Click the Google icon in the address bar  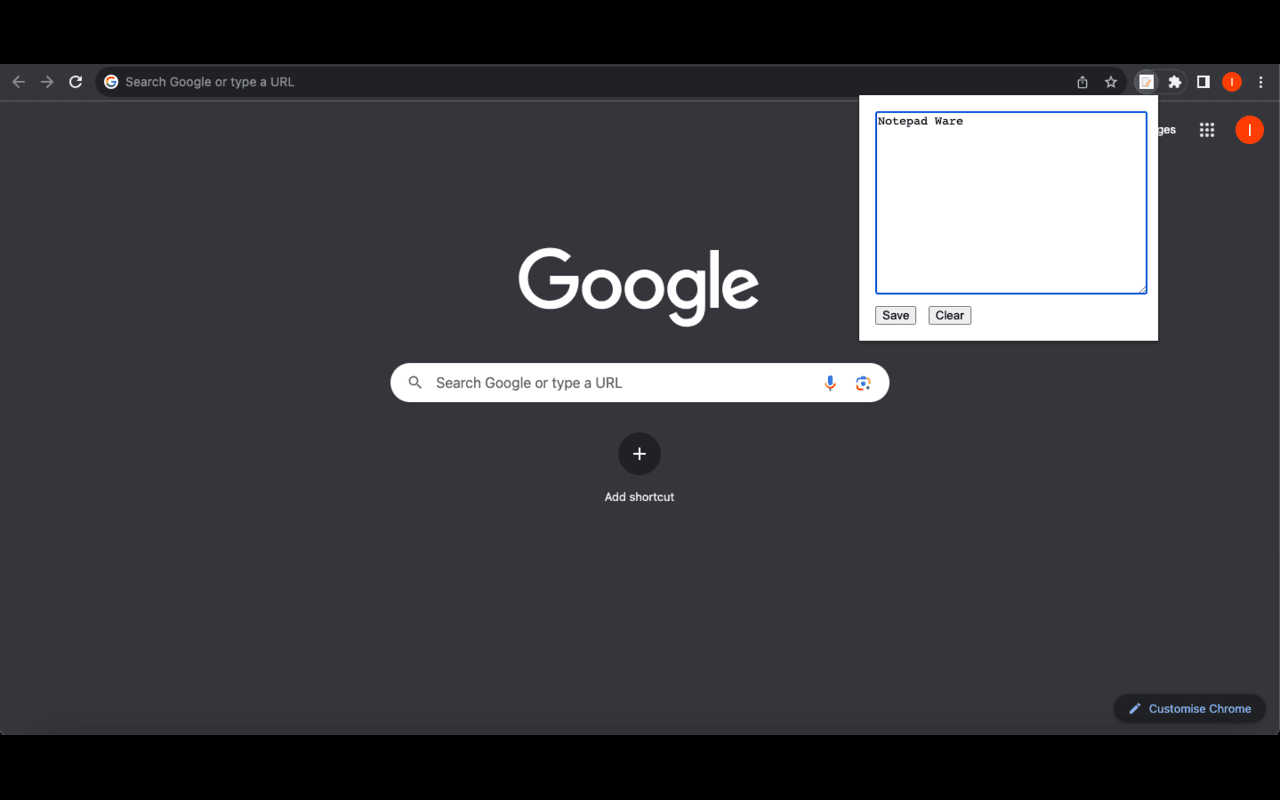111,82
